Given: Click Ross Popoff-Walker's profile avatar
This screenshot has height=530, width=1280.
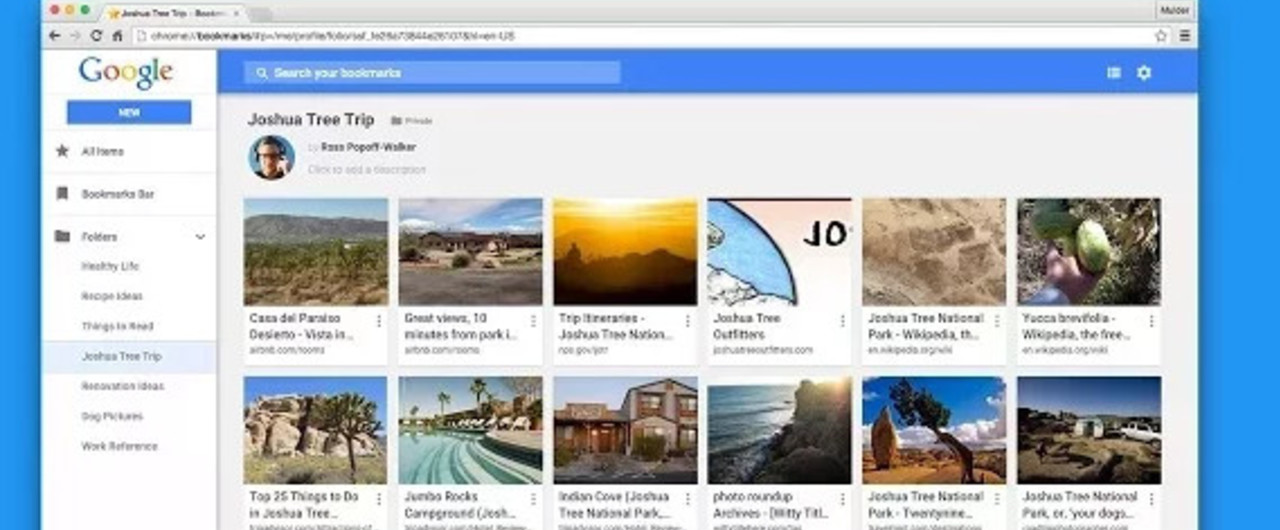Looking at the screenshot, I should pyautogui.click(x=272, y=157).
